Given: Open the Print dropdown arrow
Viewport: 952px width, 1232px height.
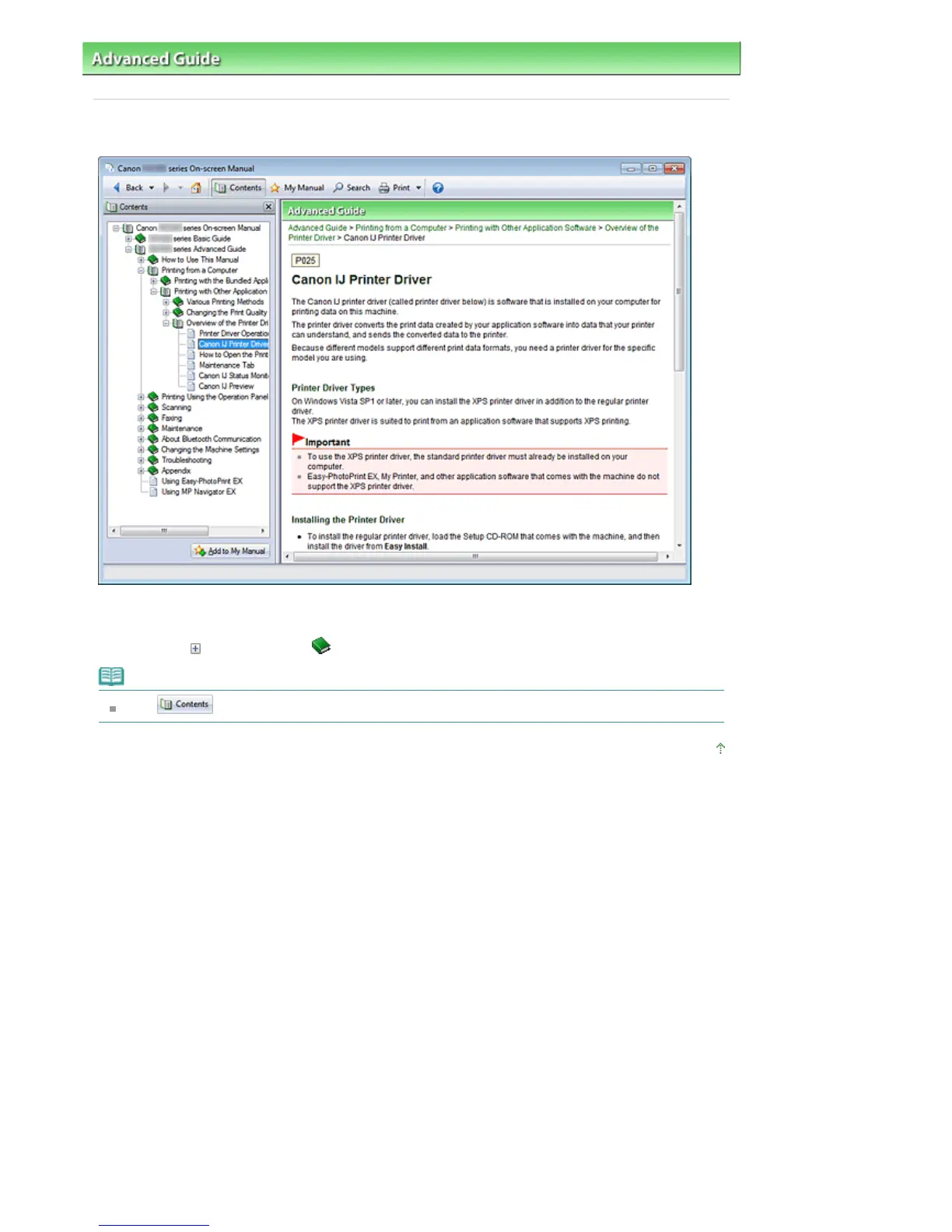Looking at the screenshot, I should click(418, 187).
